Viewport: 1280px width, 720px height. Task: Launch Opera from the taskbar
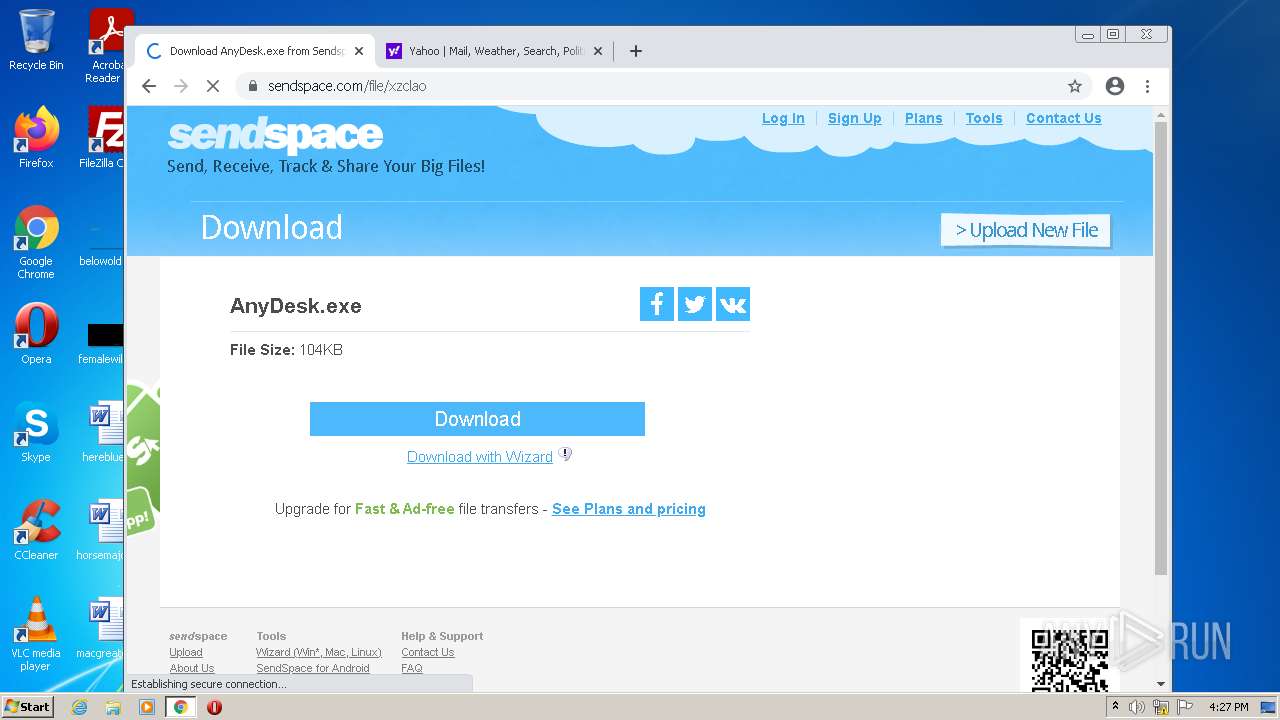tap(214, 707)
